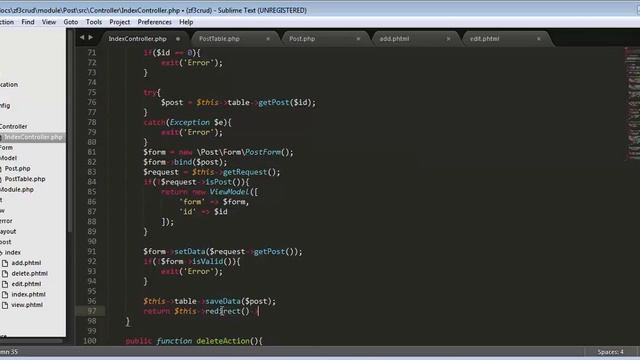The image size is (640, 360).
Task: Close the edit.phtml tab
Action: pos(539,39)
